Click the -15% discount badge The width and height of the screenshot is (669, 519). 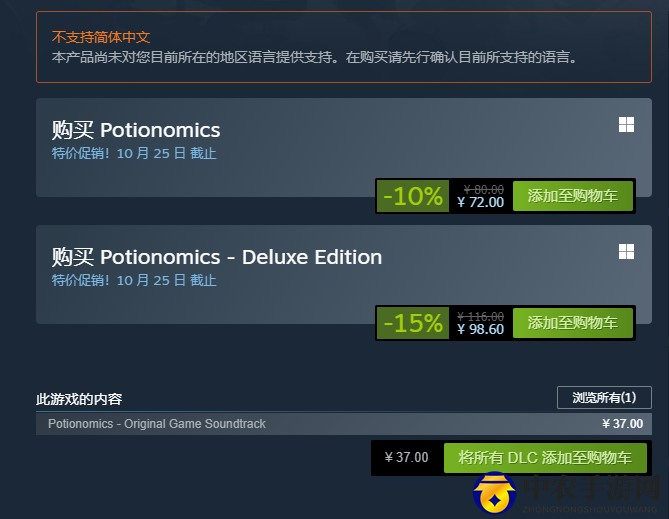click(x=413, y=323)
